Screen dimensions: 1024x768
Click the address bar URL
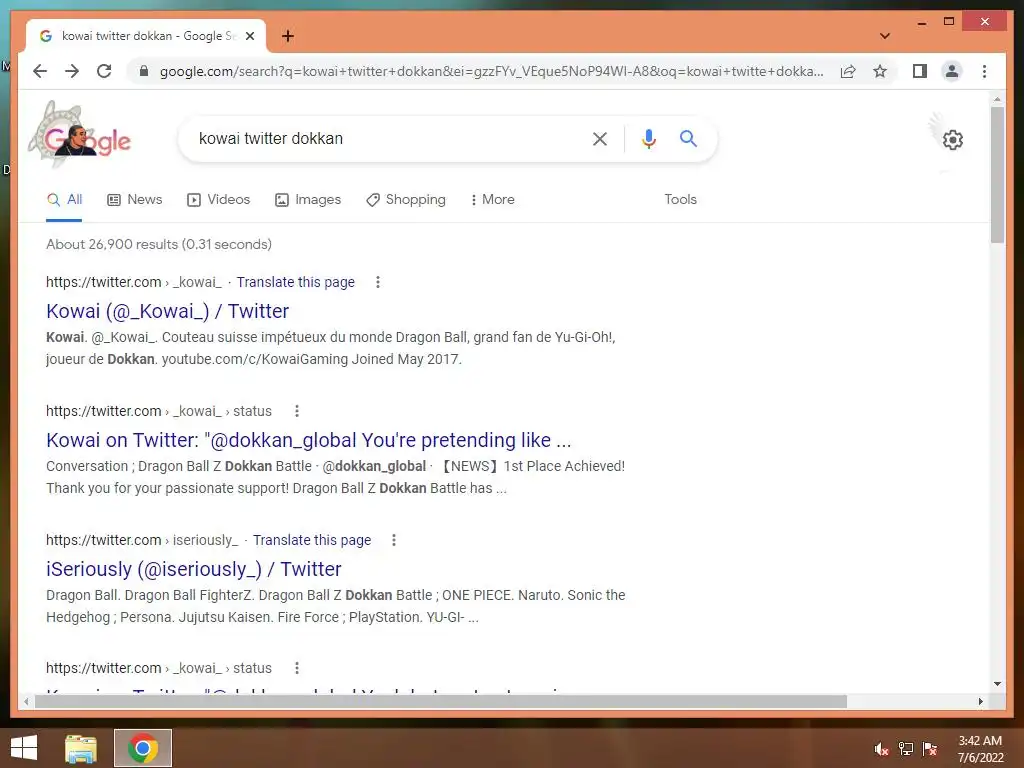[491, 71]
